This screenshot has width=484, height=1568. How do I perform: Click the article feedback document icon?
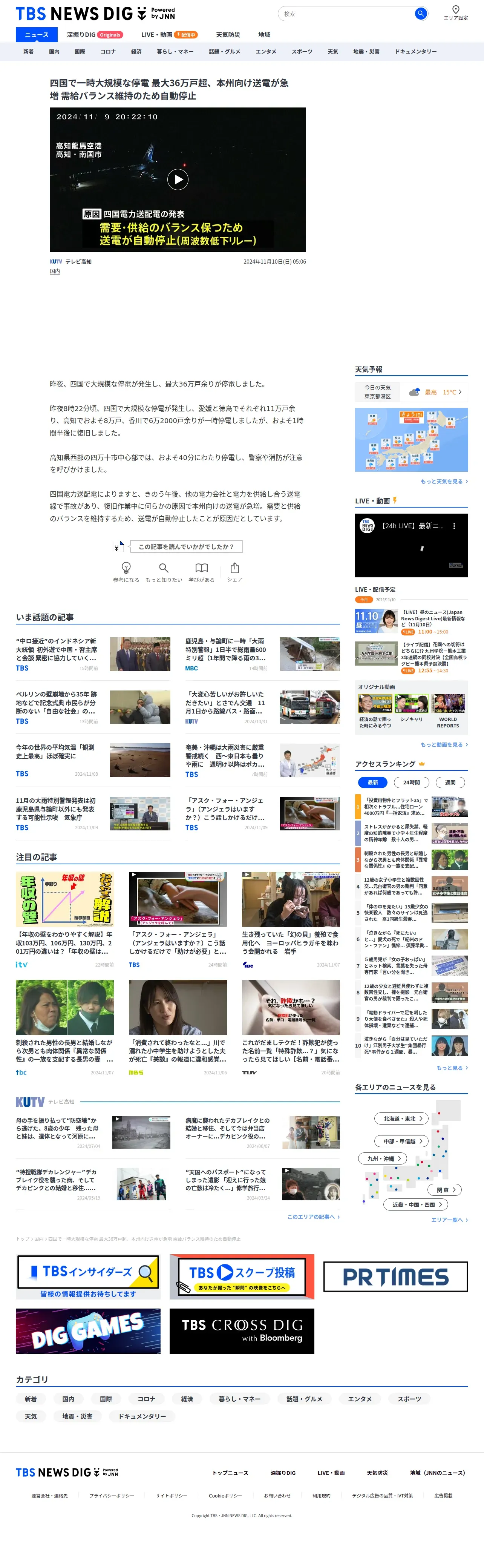tap(118, 546)
